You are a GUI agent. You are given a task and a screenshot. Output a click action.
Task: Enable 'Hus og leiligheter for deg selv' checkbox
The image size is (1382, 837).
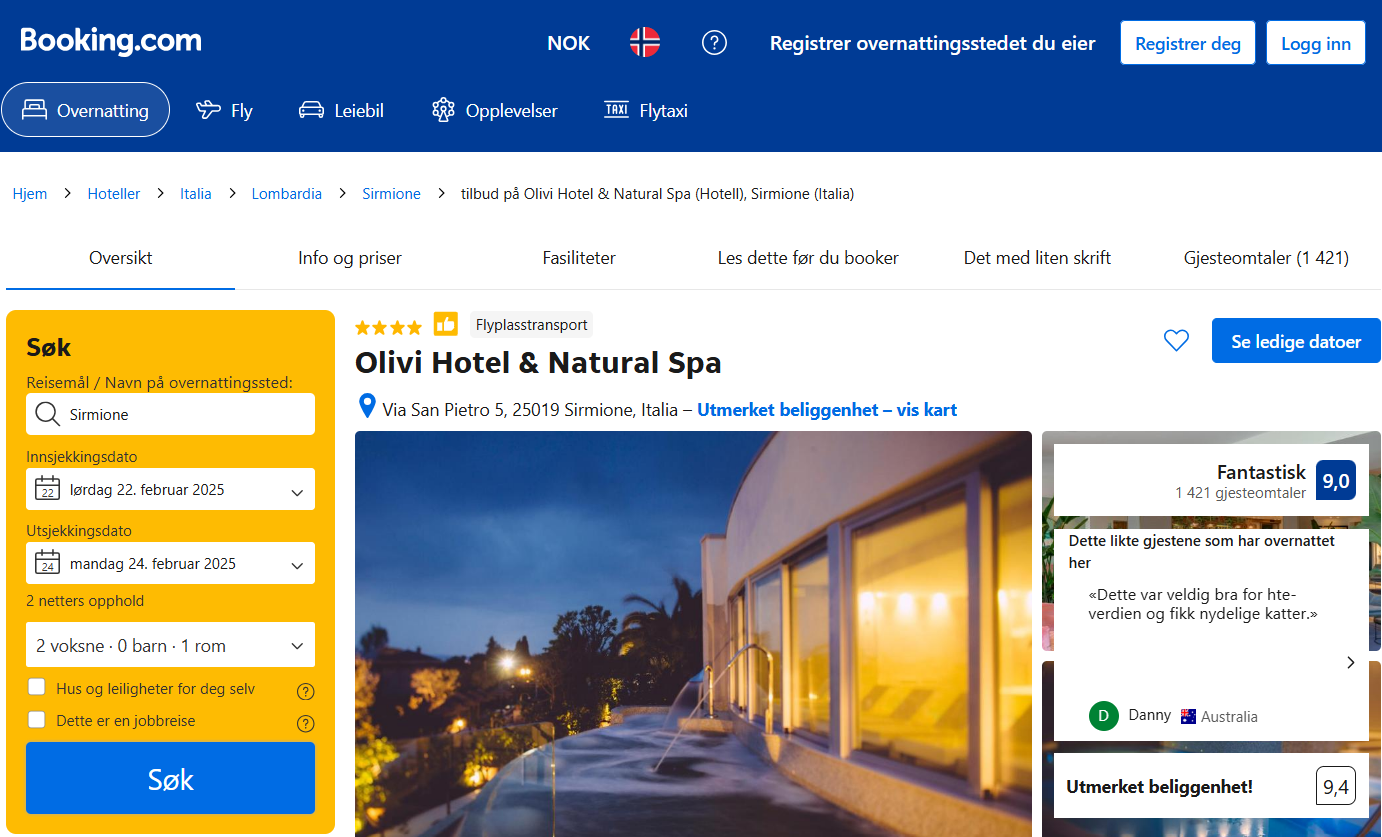tap(37, 688)
